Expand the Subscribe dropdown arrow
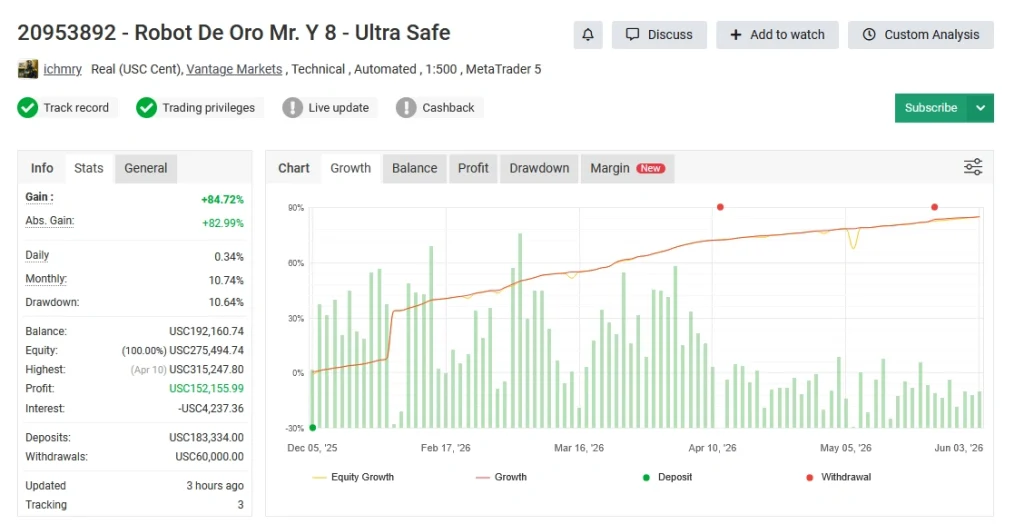The height and width of the screenshot is (524, 1024). coord(980,108)
